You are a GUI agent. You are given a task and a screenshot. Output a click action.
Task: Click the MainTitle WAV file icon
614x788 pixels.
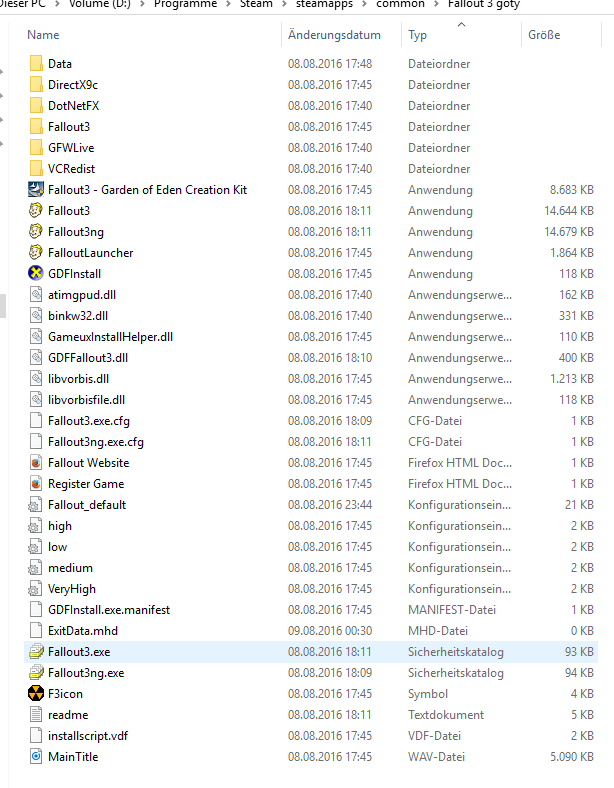(x=36, y=757)
